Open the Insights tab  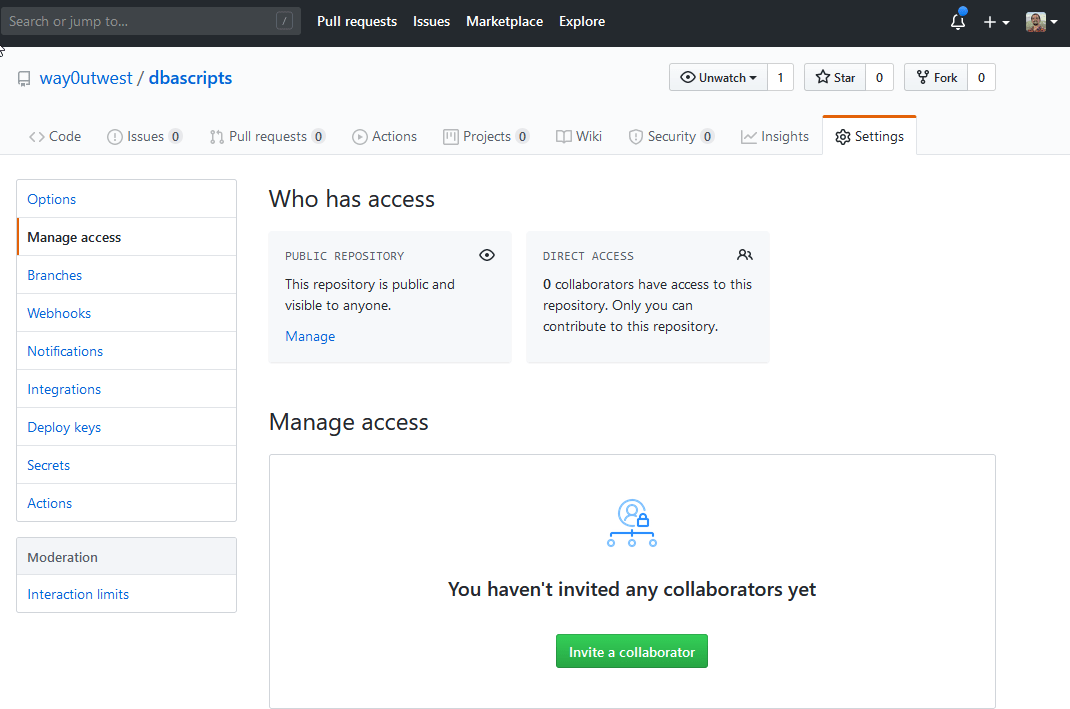tap(775, 136)
